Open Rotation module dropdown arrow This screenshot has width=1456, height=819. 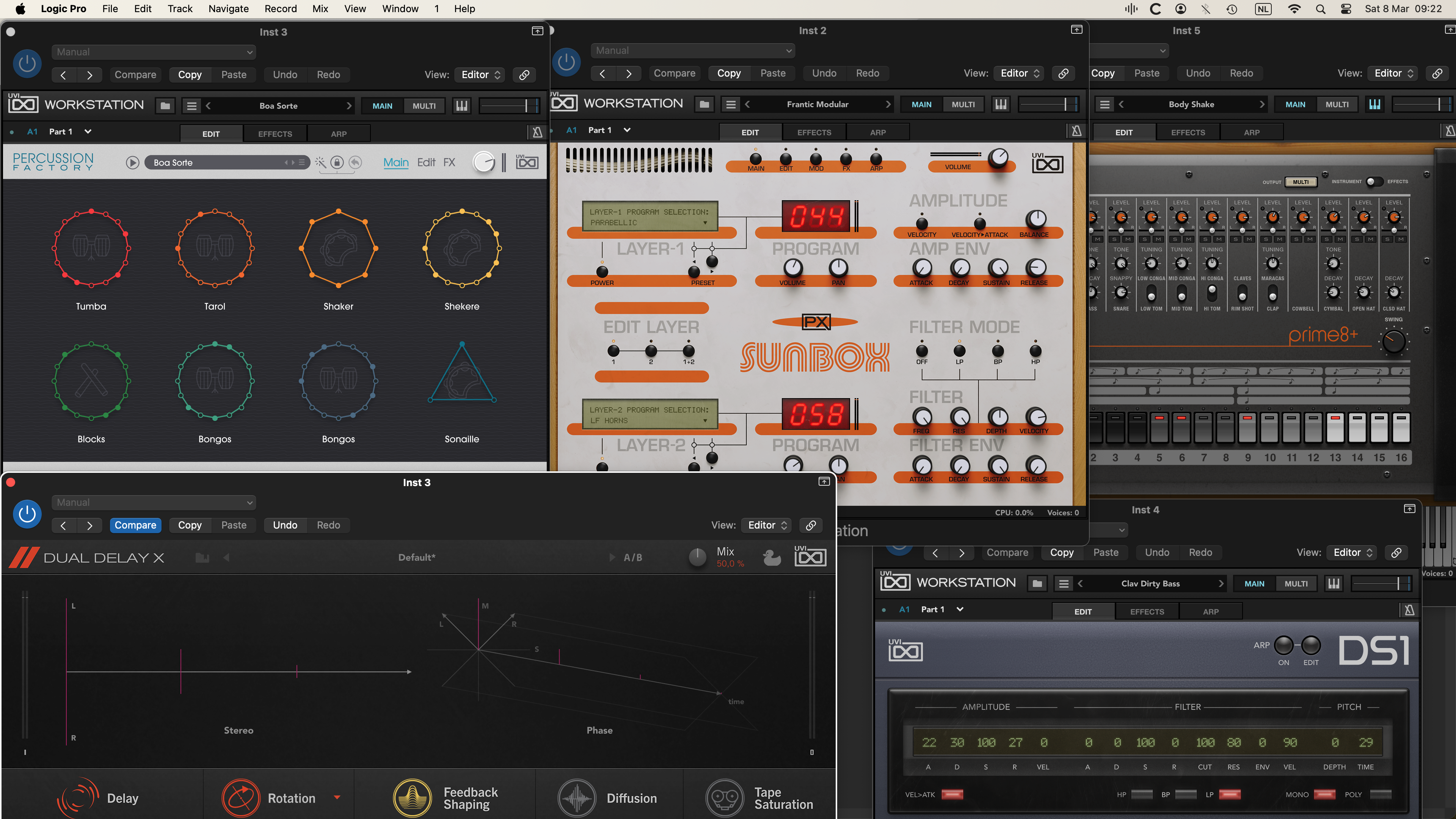pos(337,797)
